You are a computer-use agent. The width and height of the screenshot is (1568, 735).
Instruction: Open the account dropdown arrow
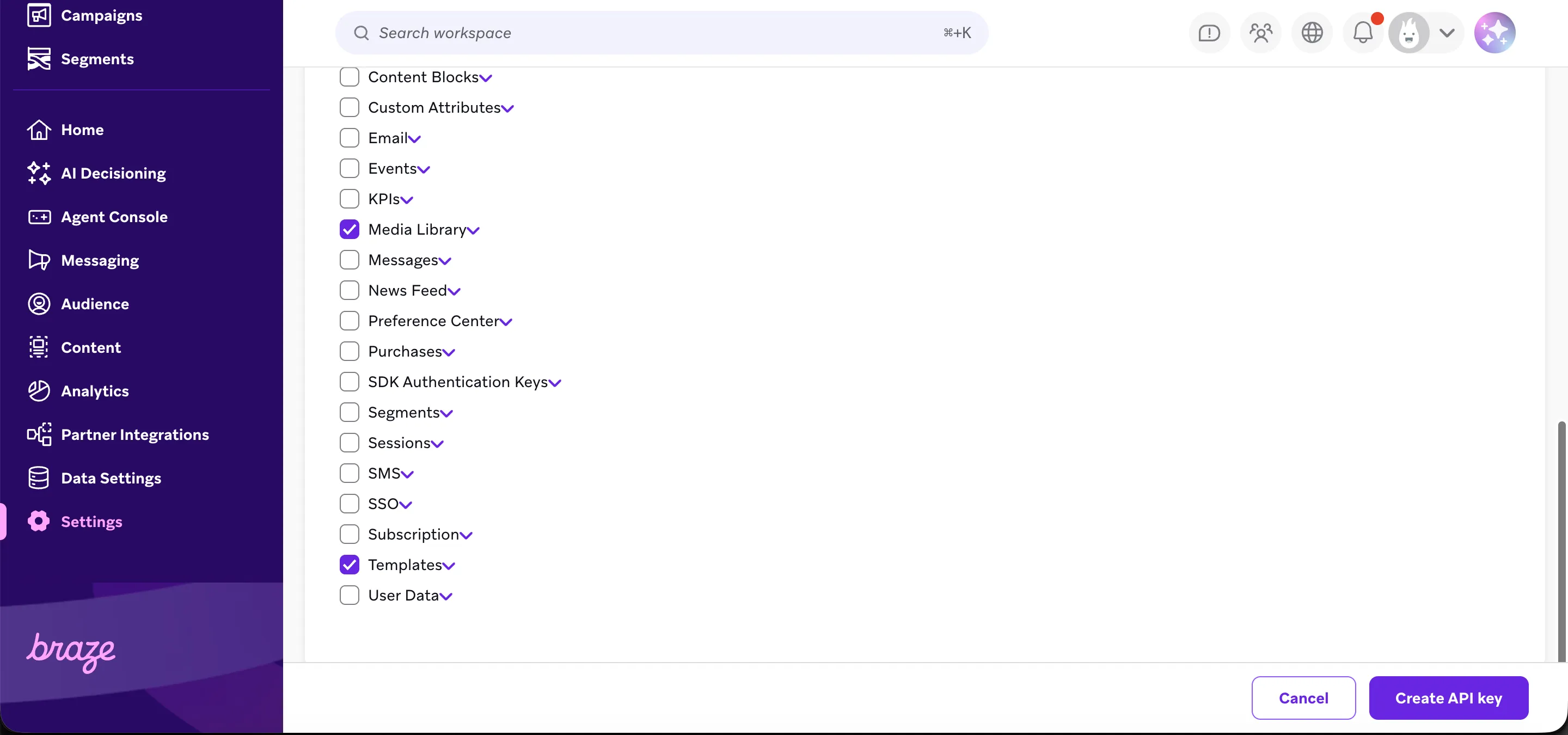coord(1448,33)
